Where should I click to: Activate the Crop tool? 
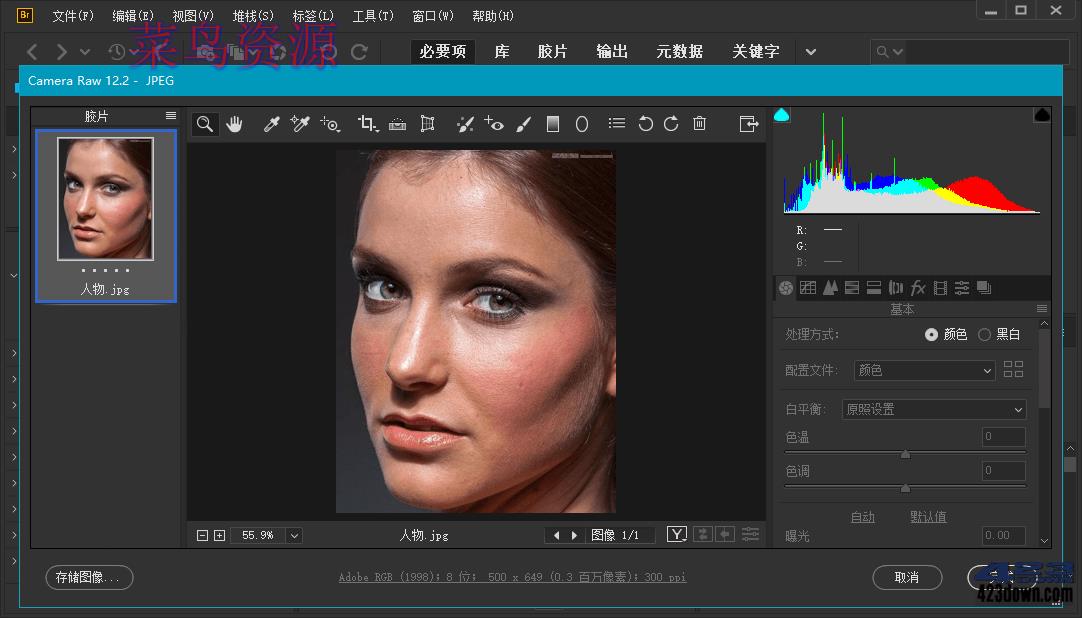[367, 124]
